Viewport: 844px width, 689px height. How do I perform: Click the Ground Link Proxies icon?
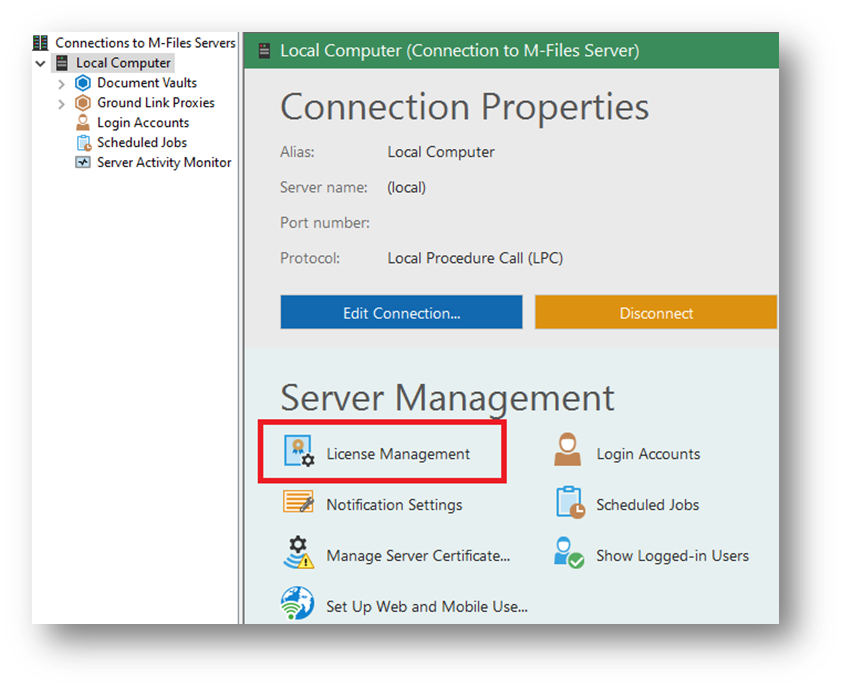tap(83, 103)
